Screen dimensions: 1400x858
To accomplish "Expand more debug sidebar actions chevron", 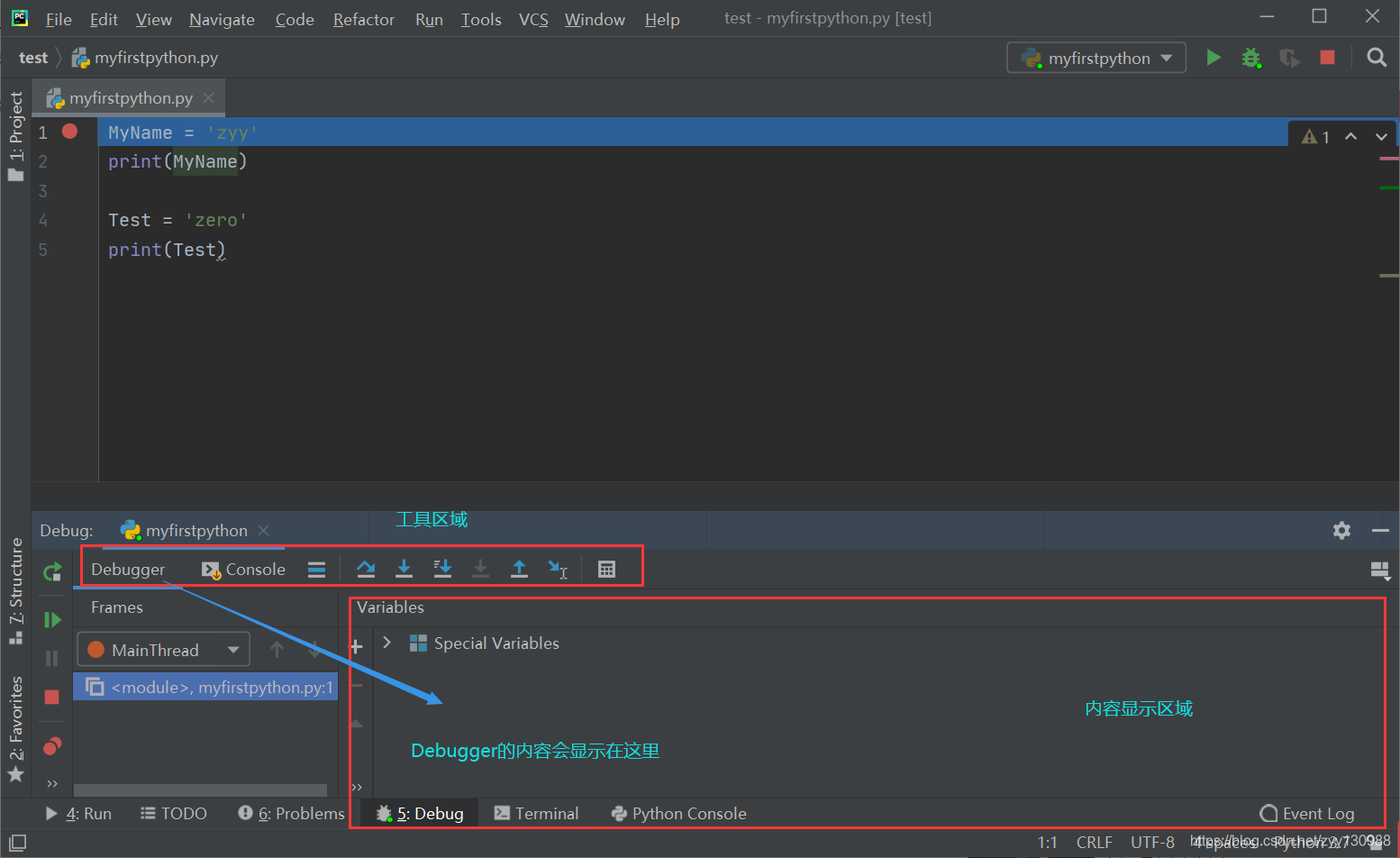I will pyautogui.click(x=52, y=783).
